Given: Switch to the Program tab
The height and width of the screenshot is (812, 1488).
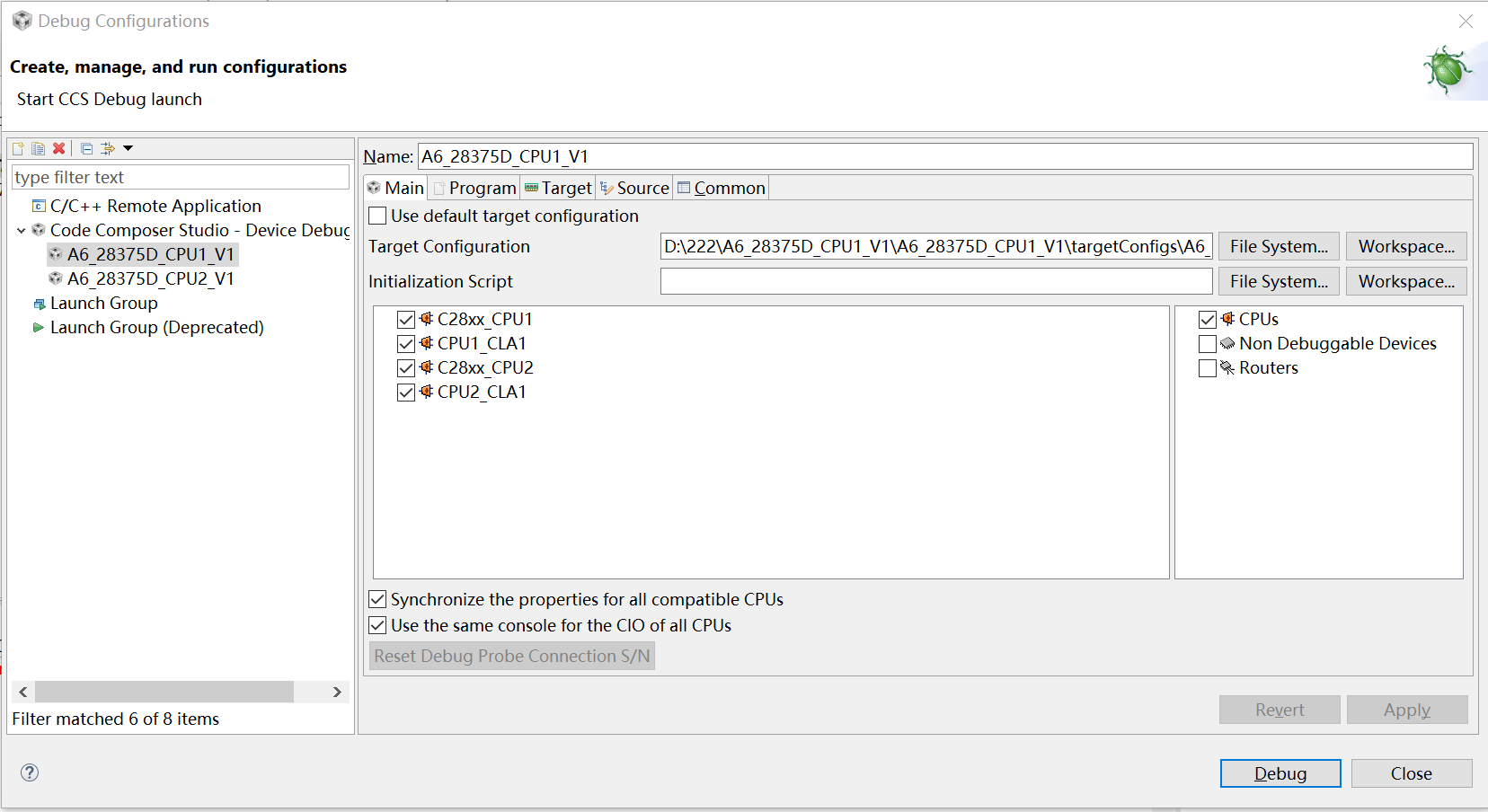Looking at the screenshot, I should 475,189.
